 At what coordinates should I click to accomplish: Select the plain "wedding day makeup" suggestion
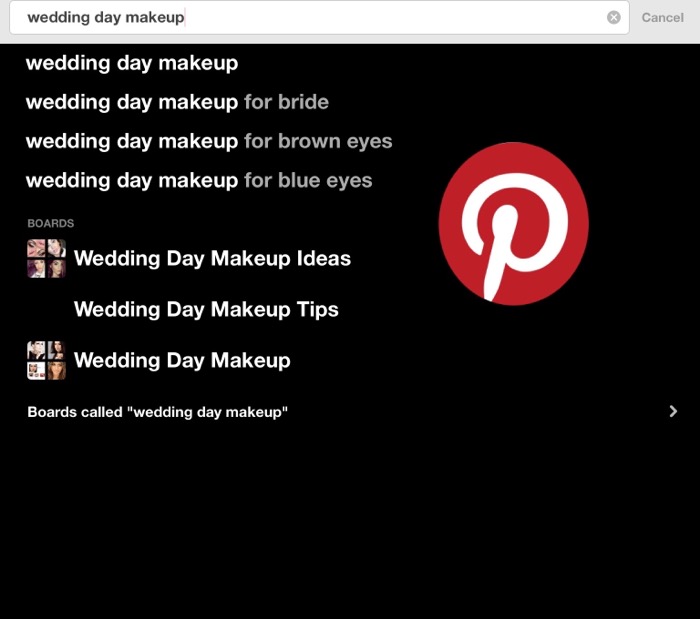click(132, 63)
